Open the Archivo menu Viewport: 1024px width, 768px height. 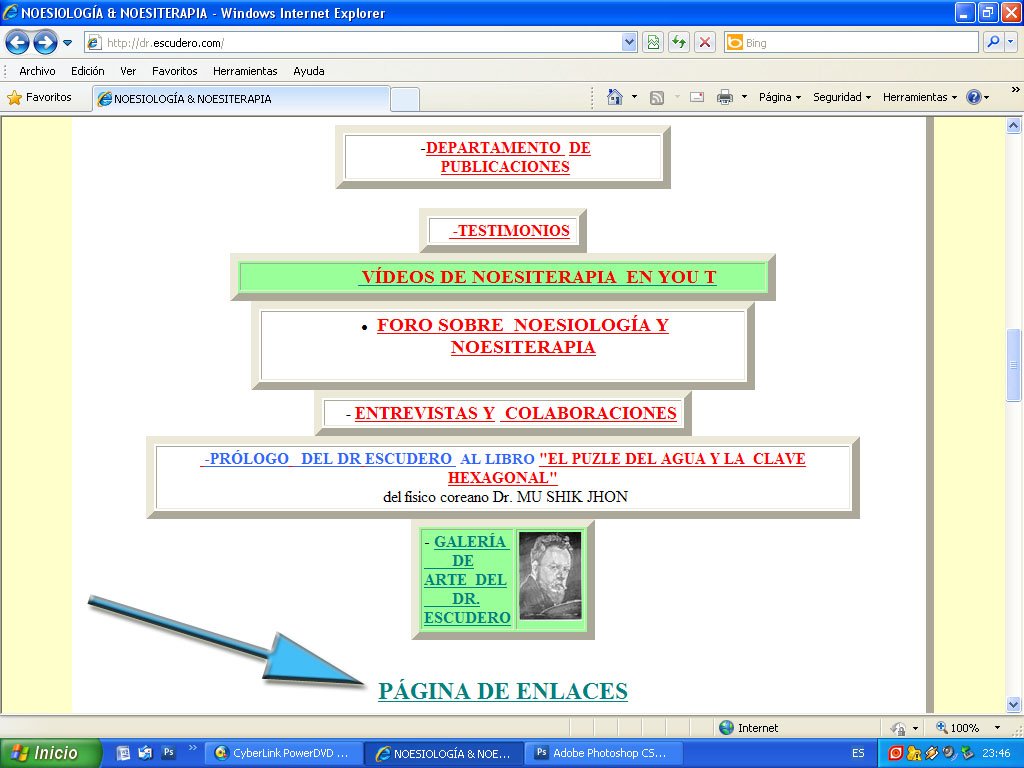tap(37, 71)
